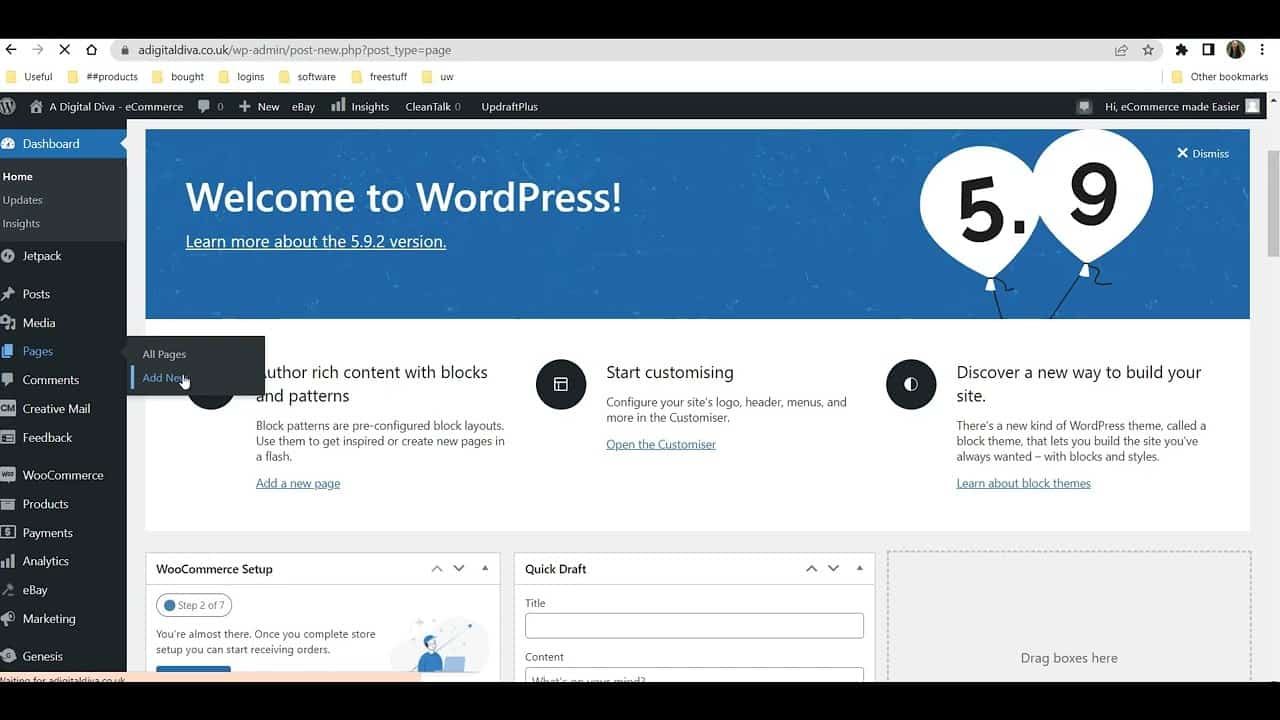Open CleanTalk in the admin bar
The width and height of the screenshot is (1280, 720).
[432, 106]
